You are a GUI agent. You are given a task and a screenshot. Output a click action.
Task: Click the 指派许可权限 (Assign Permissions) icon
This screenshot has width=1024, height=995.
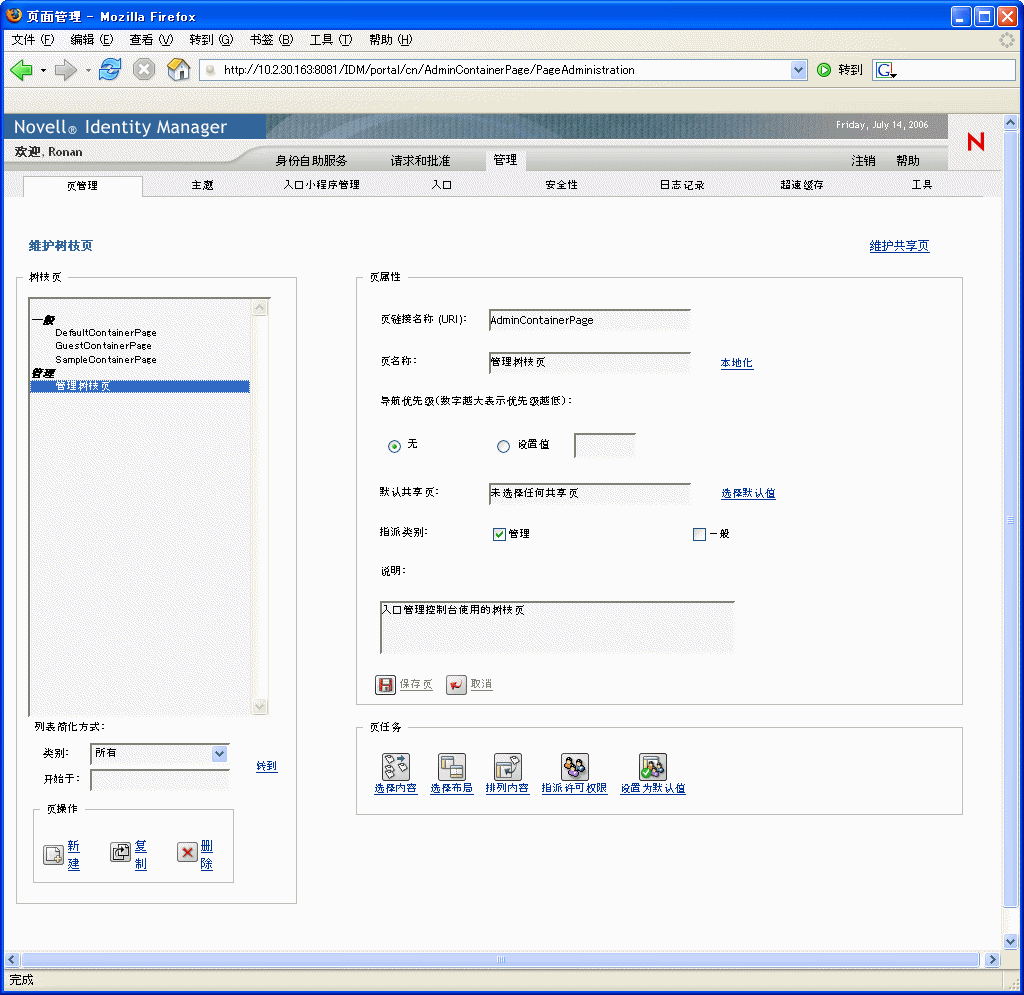[574, 767]
